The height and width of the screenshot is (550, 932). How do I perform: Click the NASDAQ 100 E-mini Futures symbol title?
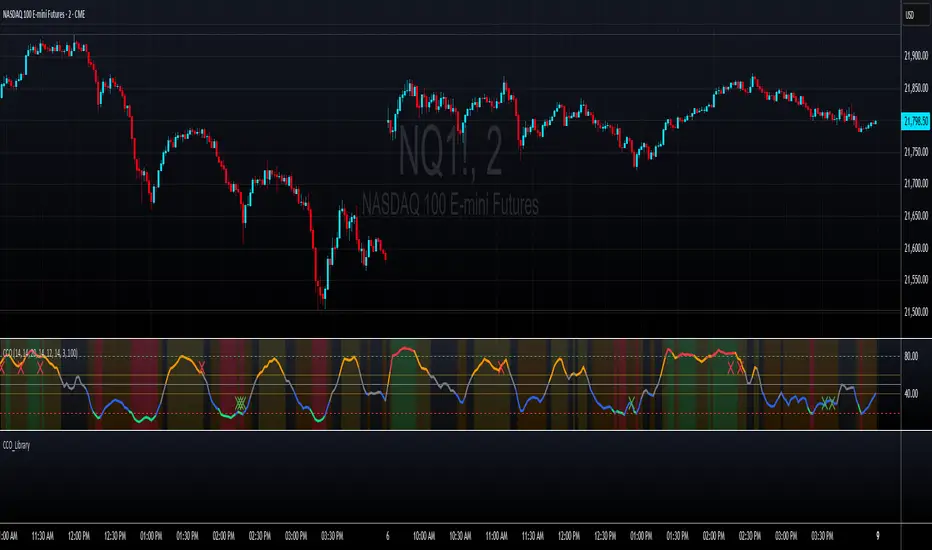tap(44, 14)
